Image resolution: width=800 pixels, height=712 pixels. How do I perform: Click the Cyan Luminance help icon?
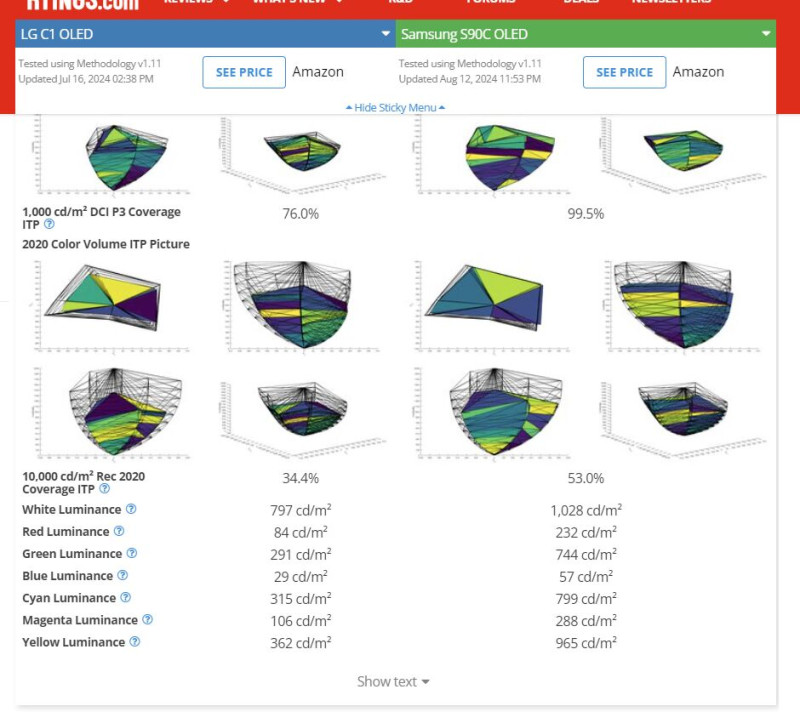click(126, 597)
